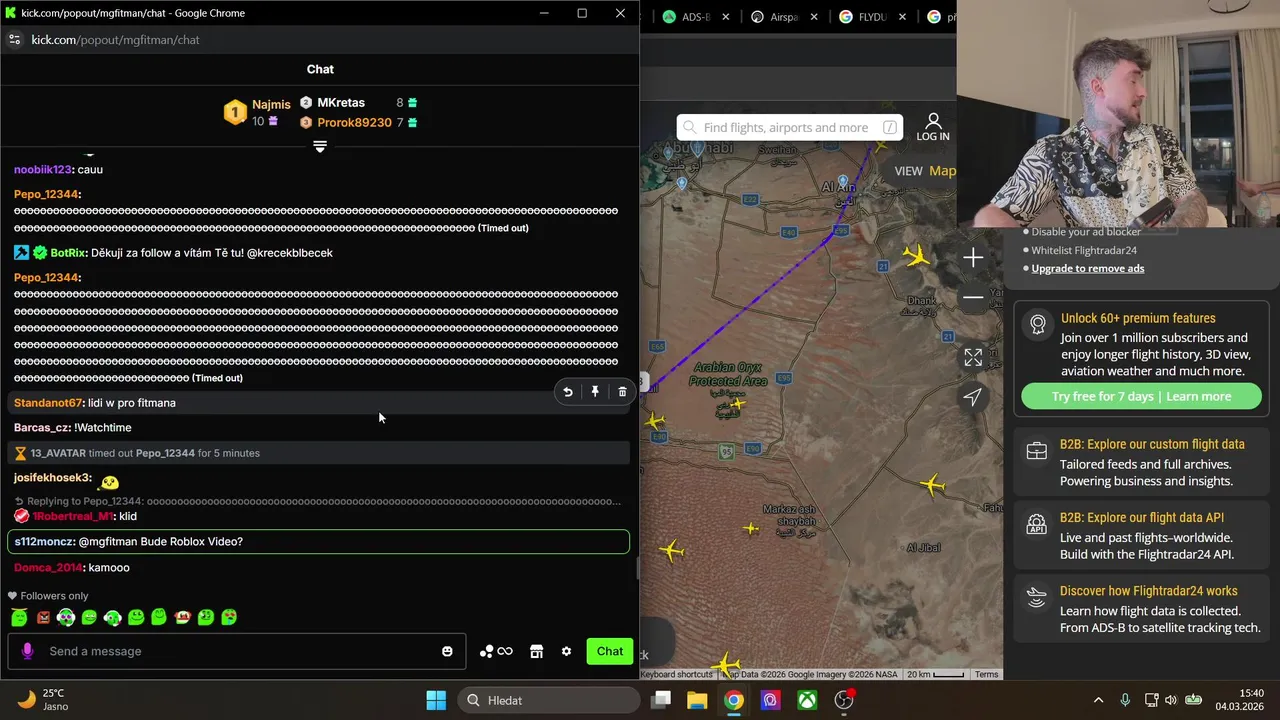Pin the Standanot67 chat message

(x=595, y=392)
